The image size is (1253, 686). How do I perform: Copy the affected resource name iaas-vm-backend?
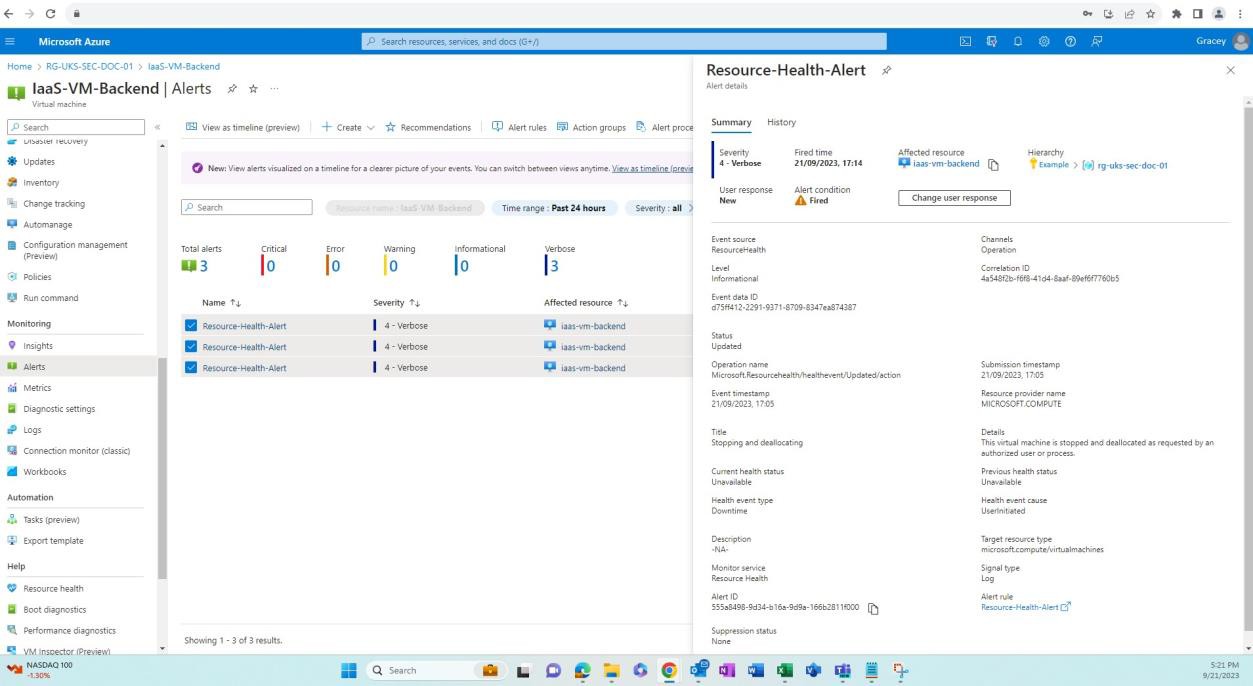[991, 163]
